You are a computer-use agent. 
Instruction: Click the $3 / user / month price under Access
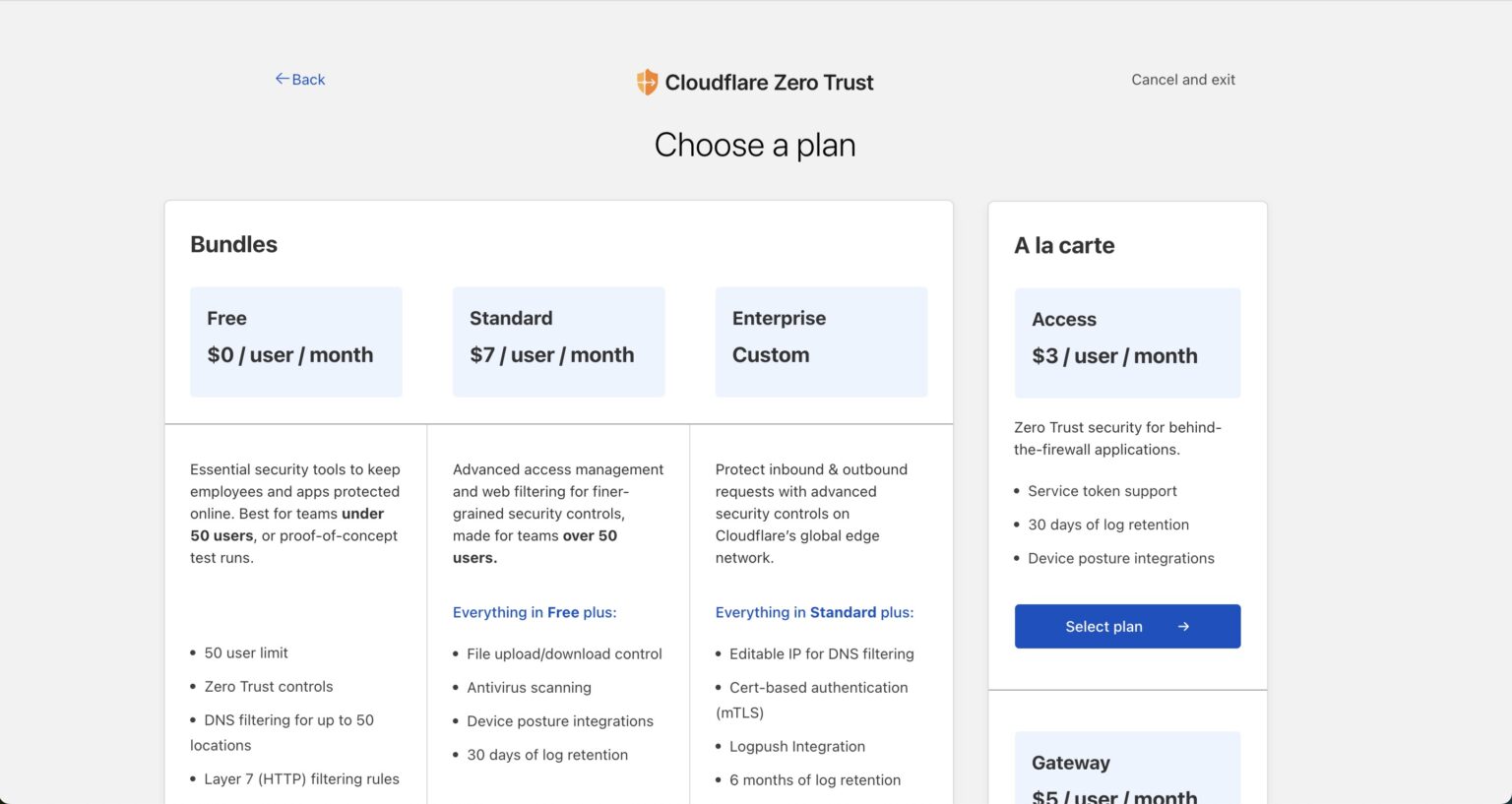[1113, 356]
